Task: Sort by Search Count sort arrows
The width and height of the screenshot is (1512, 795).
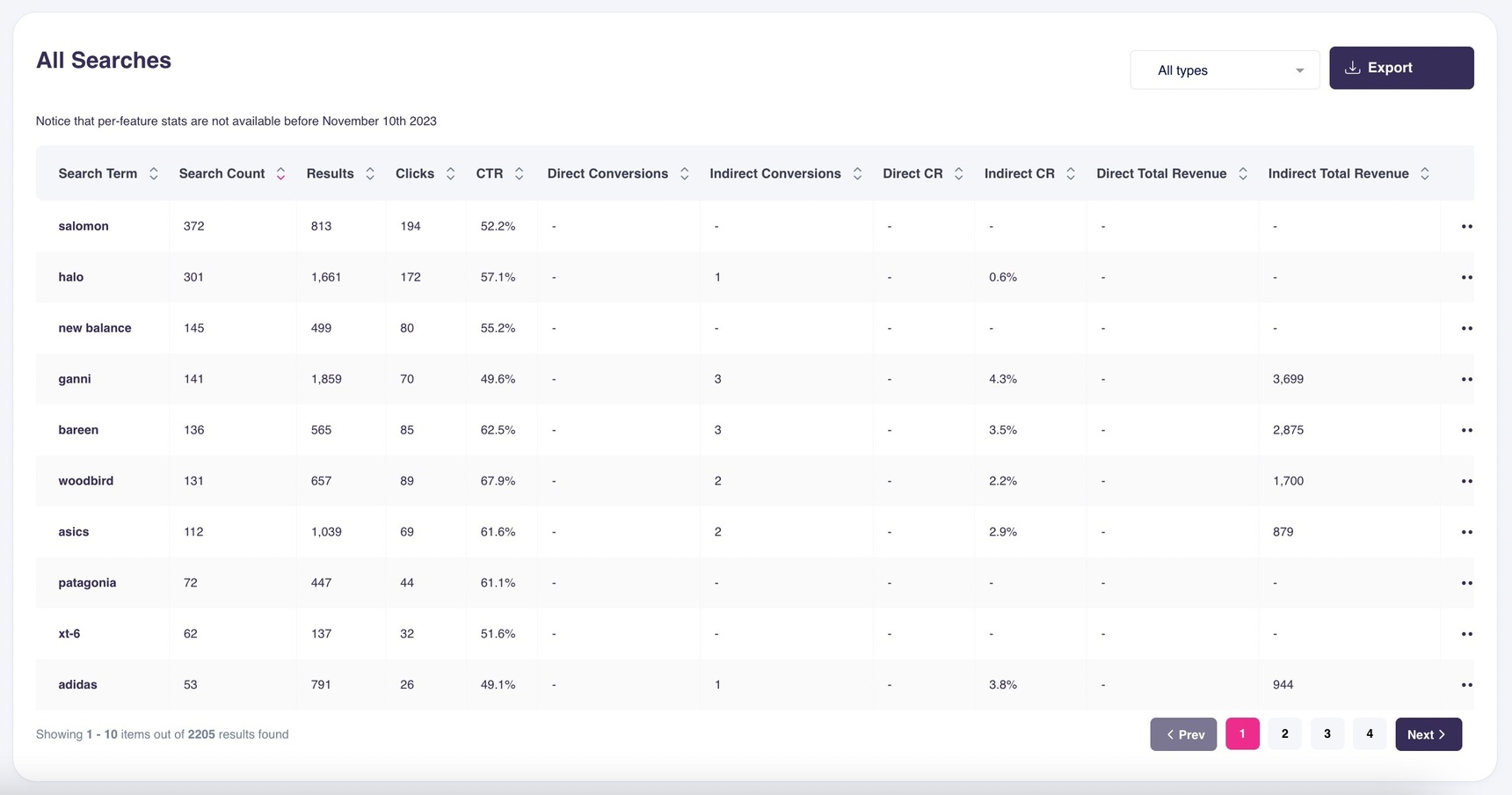Action: [280, 174]
